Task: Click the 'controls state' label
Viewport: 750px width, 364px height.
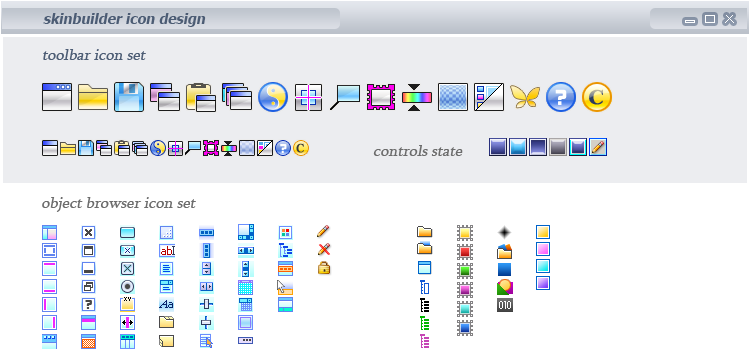Action: coord(418,151)
